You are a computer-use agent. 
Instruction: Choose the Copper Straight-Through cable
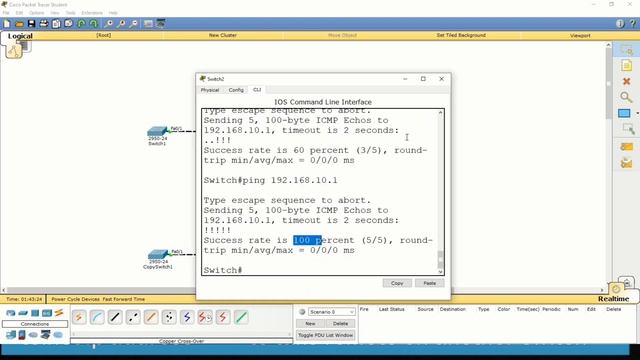click(115, 317)
